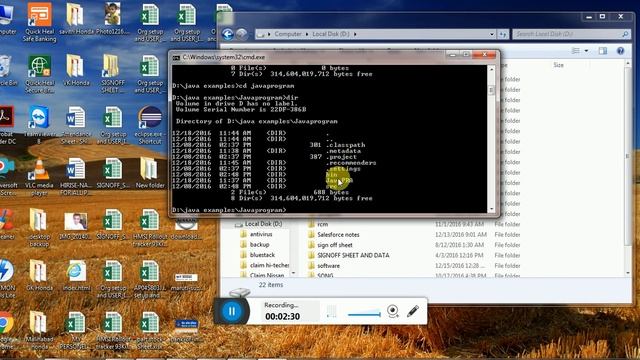Open Acrobat Reader DC shortcut
This screenshot has height=360, width=640.
6,124
